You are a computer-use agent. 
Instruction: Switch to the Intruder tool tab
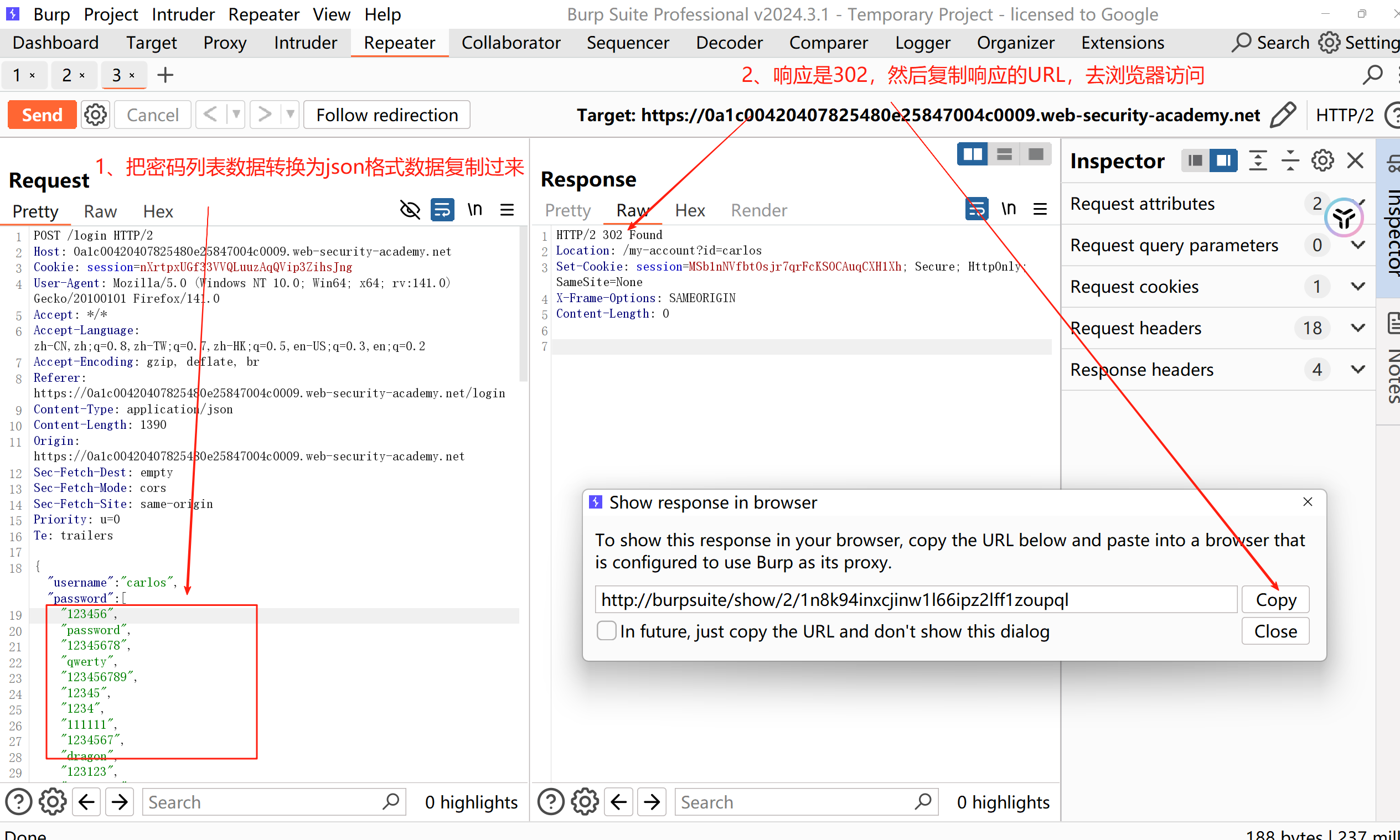305,43
